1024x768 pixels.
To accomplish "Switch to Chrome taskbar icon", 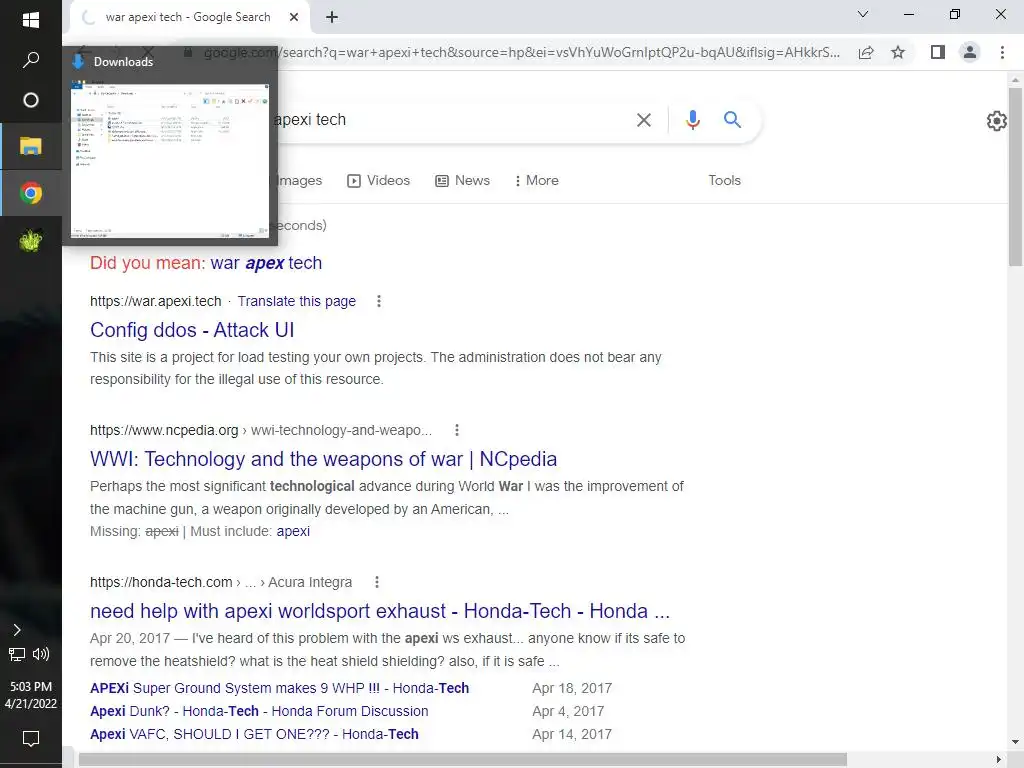I will [x=31, y=193].
